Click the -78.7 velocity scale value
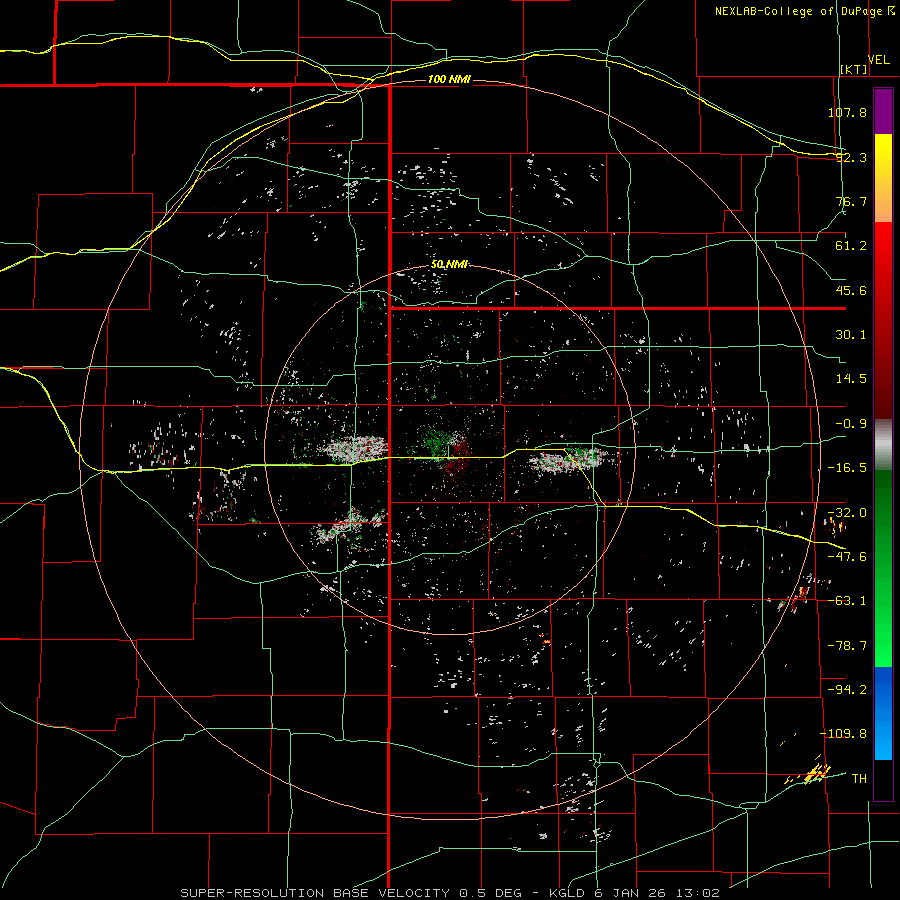 847,646
